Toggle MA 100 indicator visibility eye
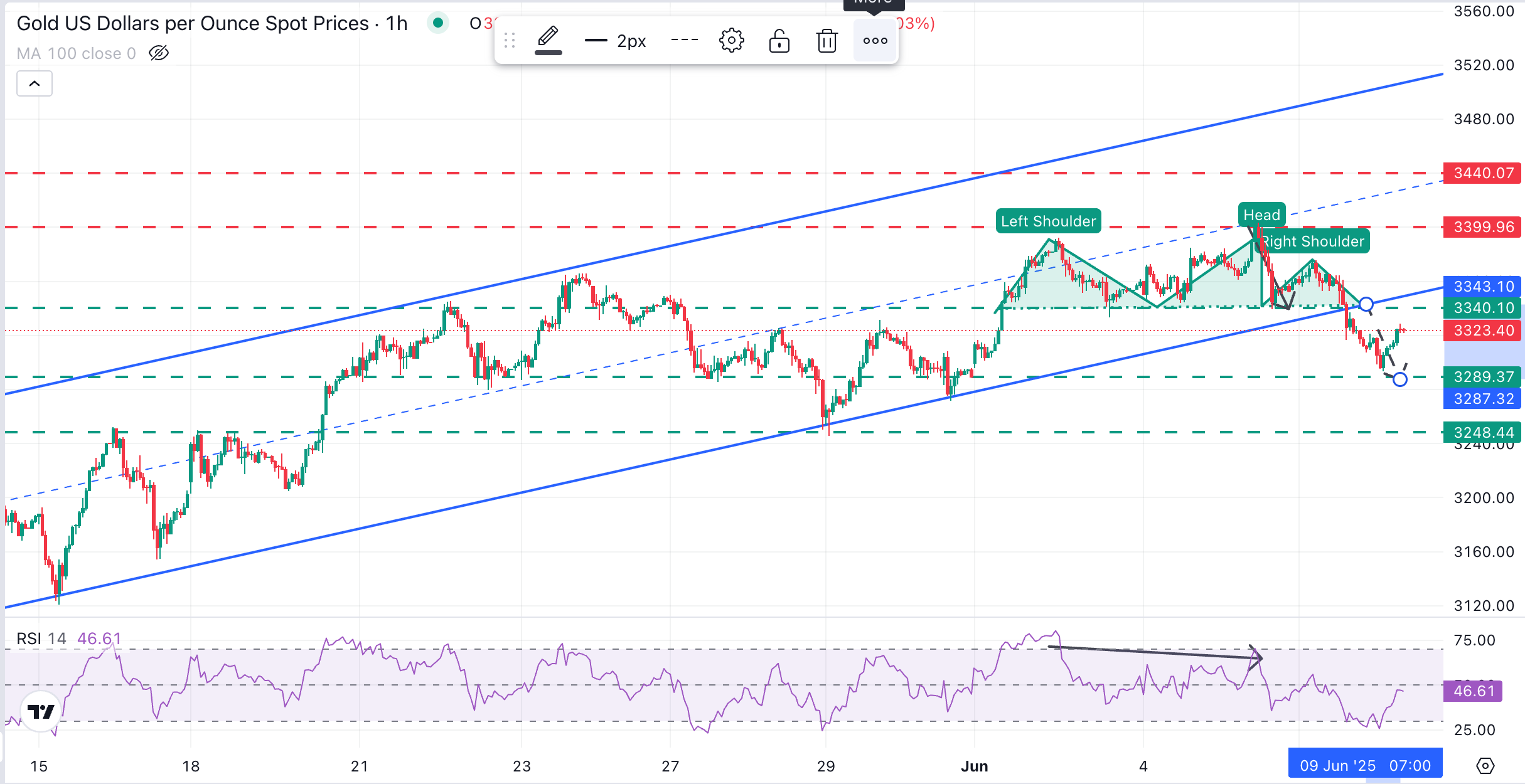This screenshot has height=784, width=1525. 159,53
